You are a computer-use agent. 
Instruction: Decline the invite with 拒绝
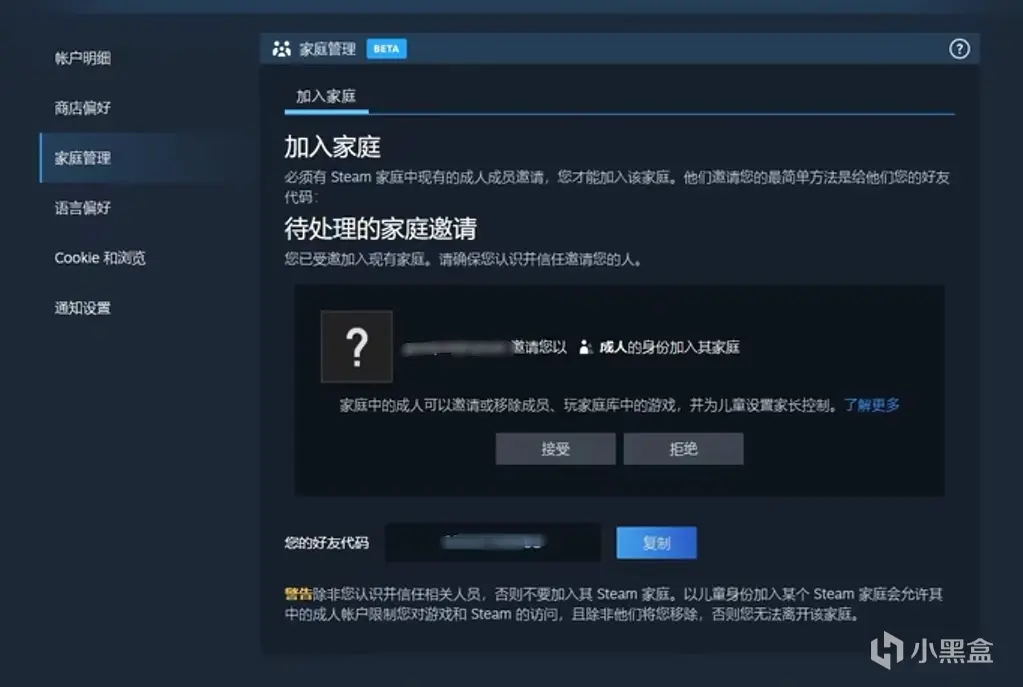click(x=683, y=449)
